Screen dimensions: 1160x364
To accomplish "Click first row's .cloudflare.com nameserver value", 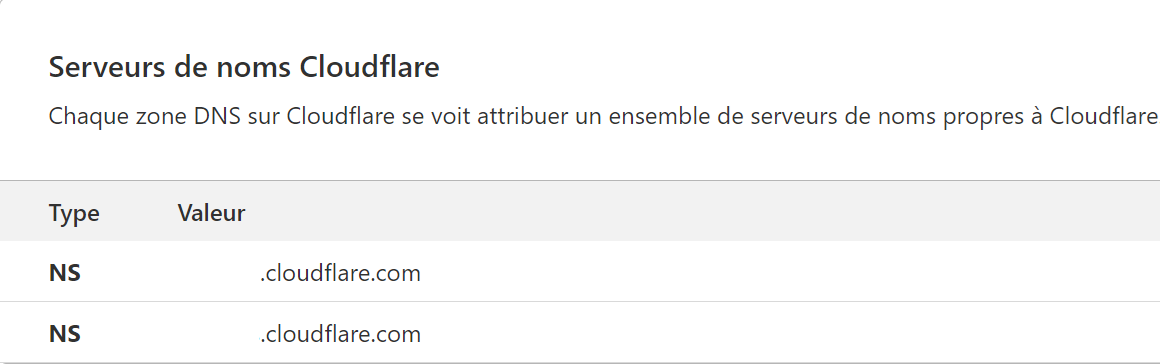I will click(340, 273).
